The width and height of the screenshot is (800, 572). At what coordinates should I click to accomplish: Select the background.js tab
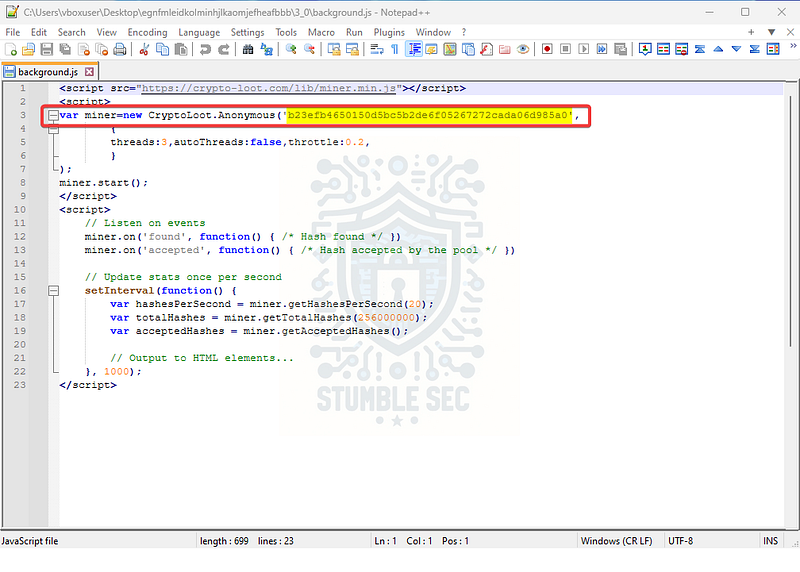click(49, 72)
